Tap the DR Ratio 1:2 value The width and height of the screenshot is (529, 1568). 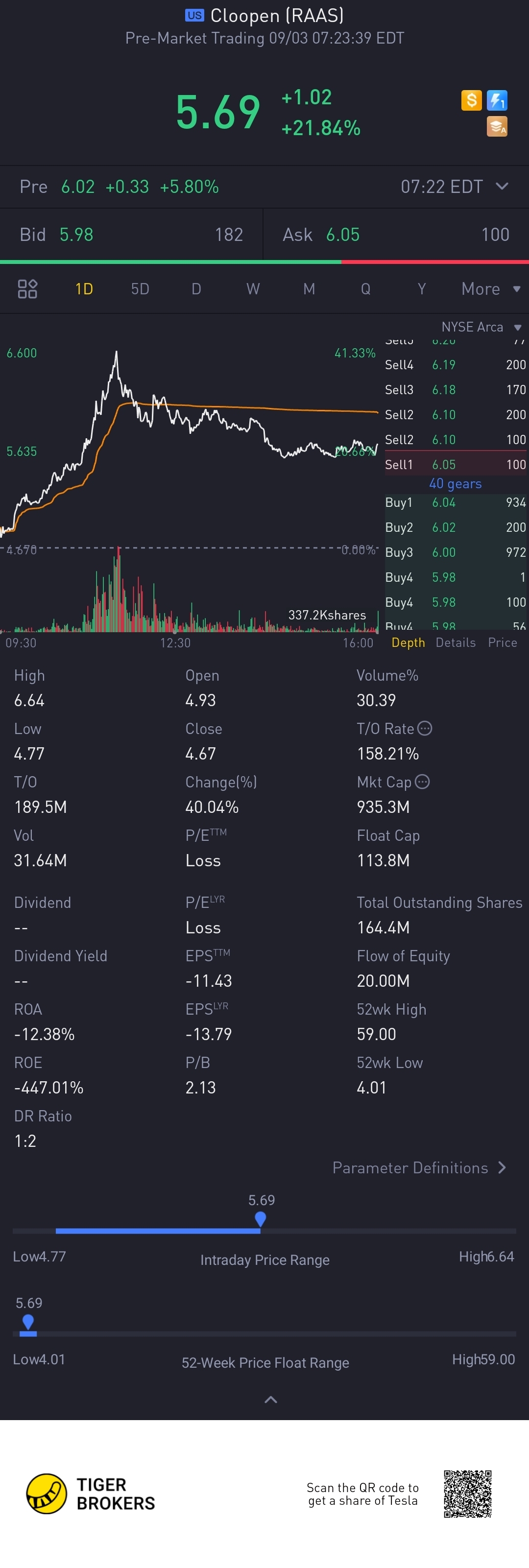pos(25,1140)
